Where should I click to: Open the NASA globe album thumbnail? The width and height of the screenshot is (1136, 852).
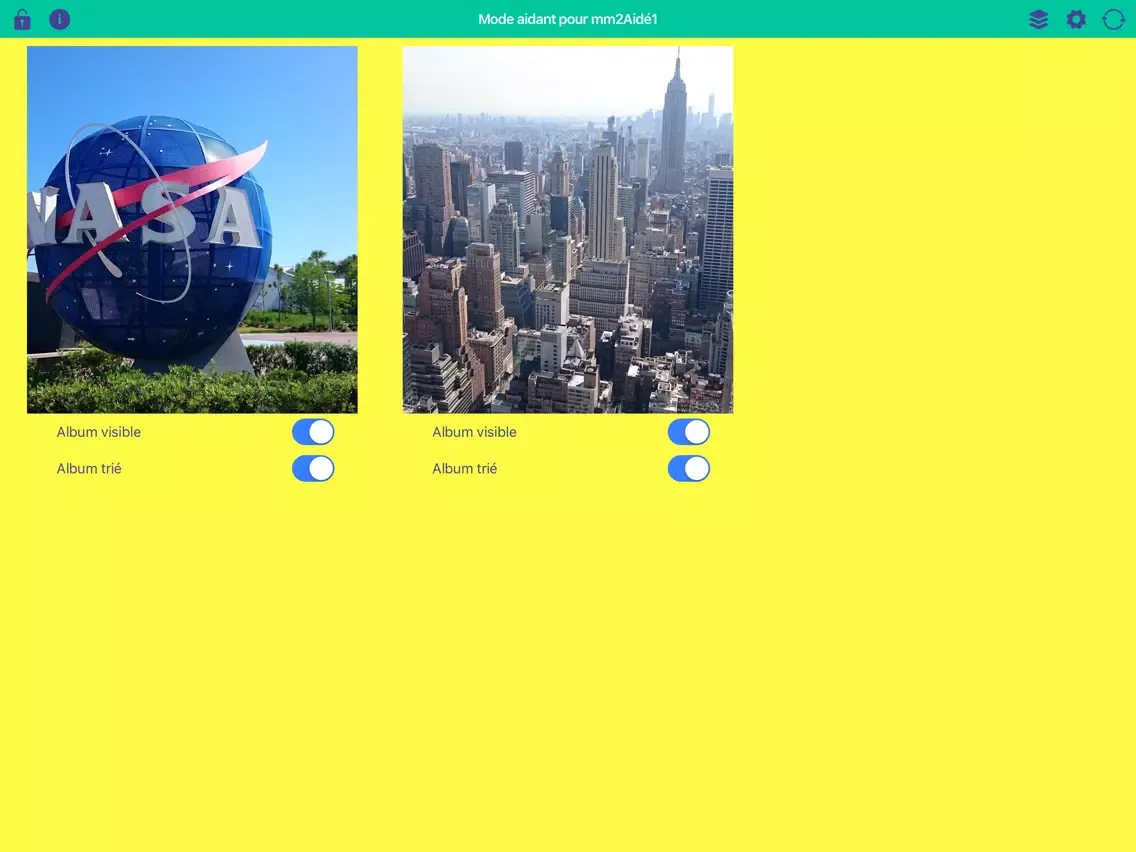point(192,230)
